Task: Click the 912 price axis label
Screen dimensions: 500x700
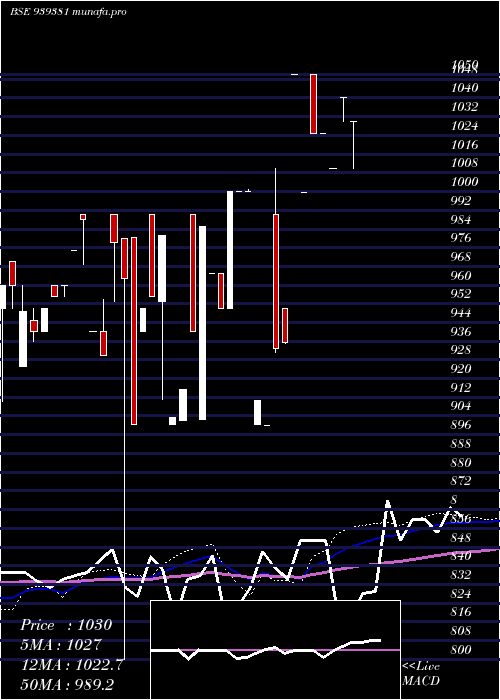Action: point(461,388)
